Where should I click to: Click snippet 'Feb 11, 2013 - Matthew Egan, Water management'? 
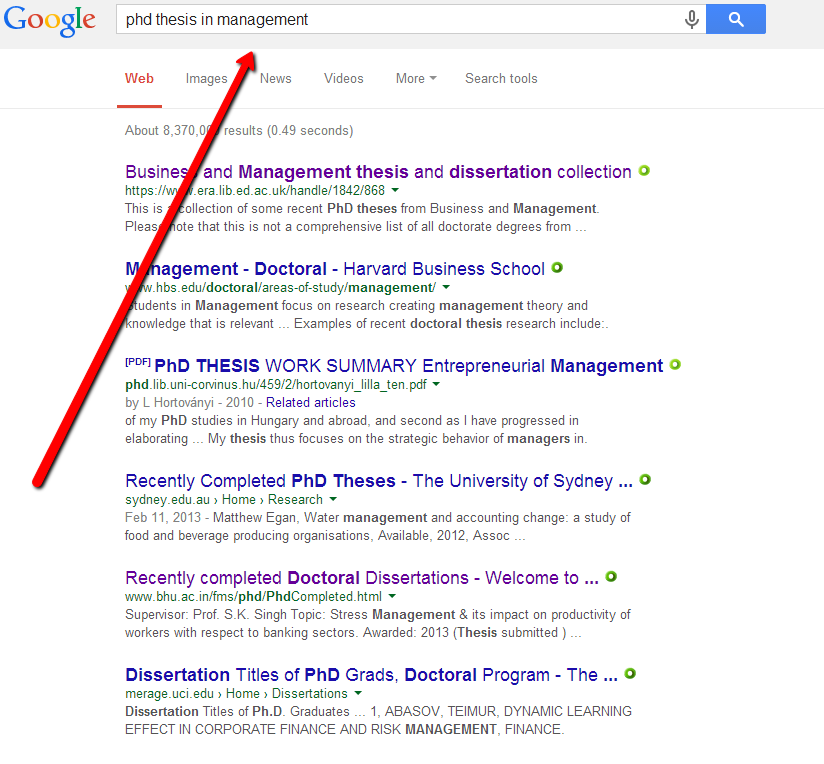coord(276,518)
